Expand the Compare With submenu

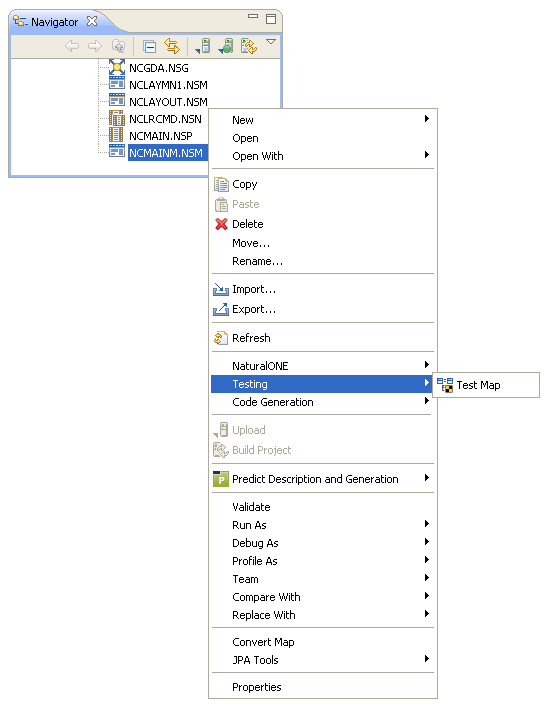click(x=322, y=597)
